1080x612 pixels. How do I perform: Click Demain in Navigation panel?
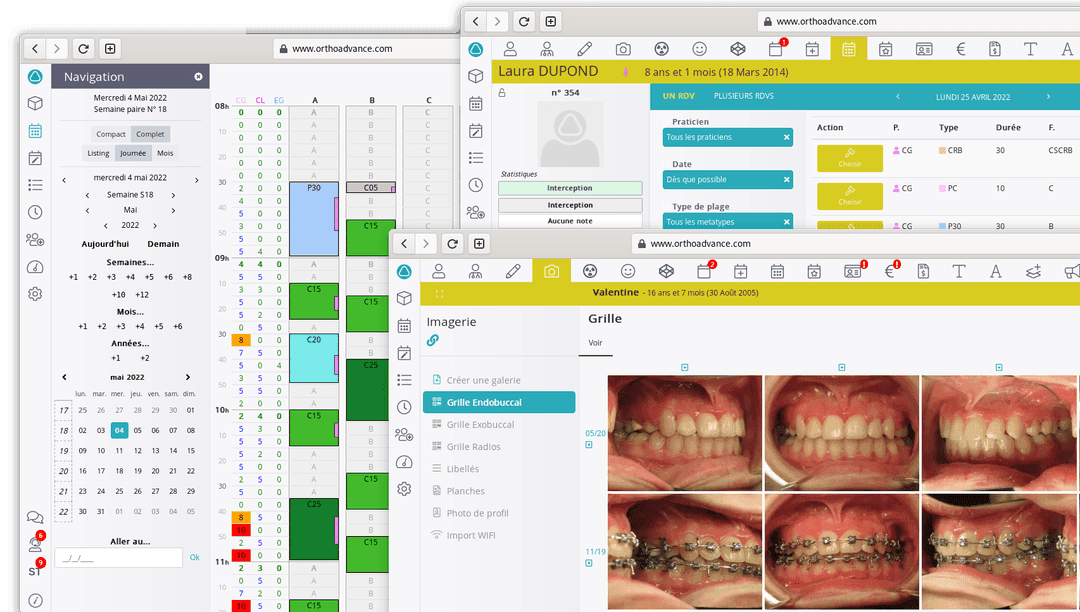click(x=163, y=244)
